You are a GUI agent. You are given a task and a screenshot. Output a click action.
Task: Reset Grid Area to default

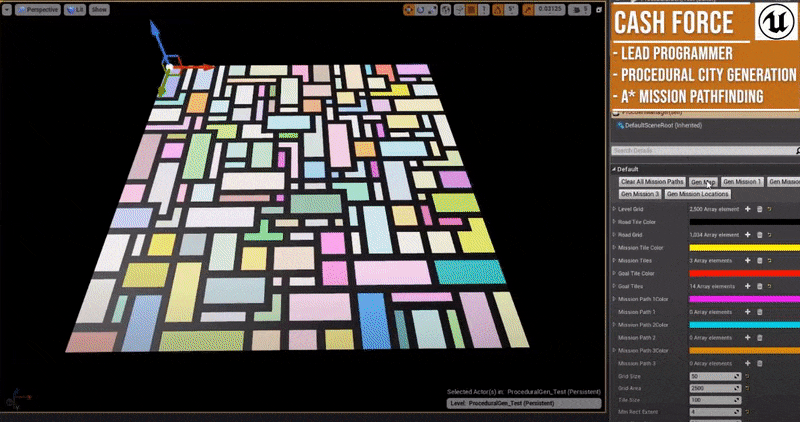(747, 388)
